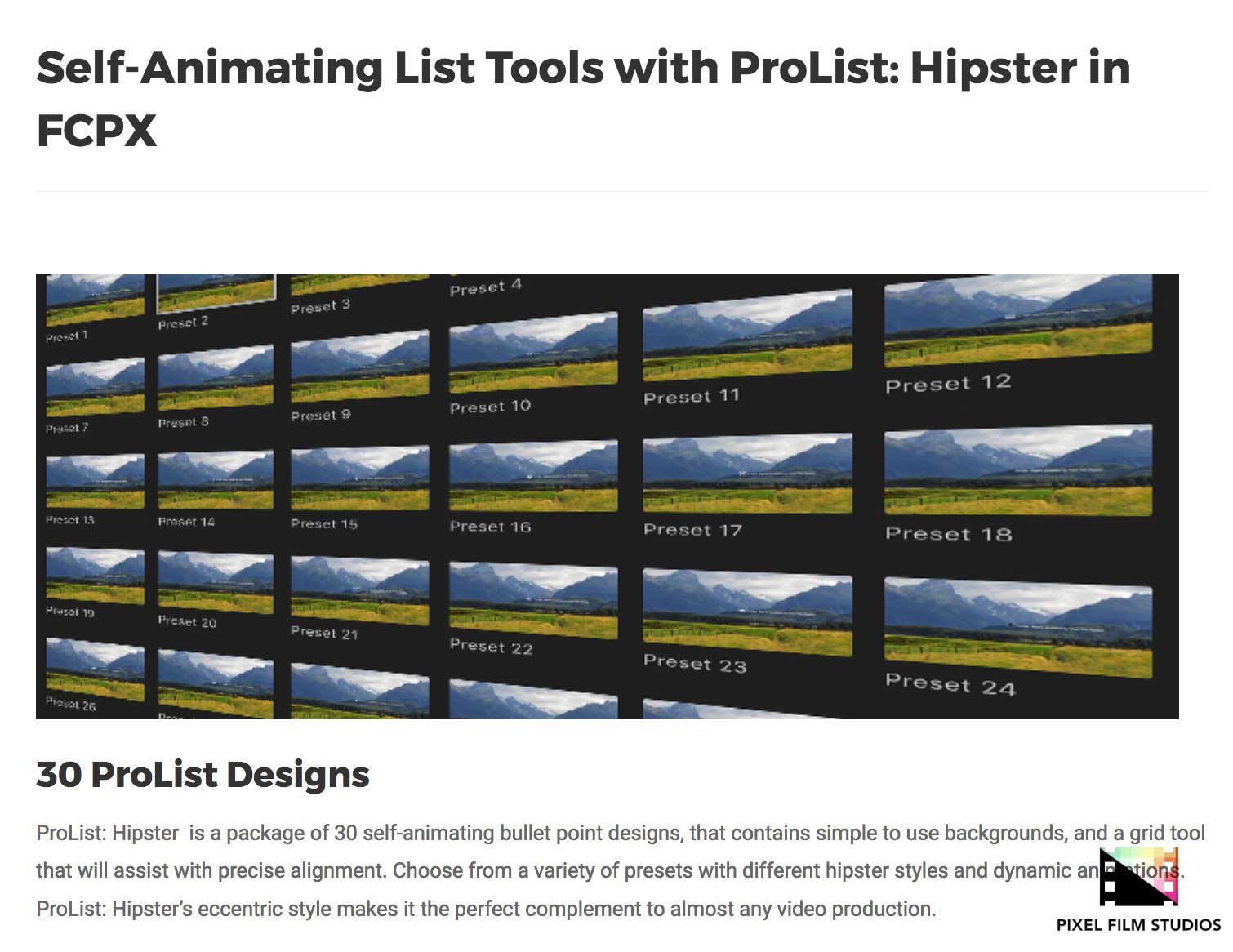Image resolution: width=1233 pixels, height=952 pixels.
Task: Pick the Preset 14 thumbnail
Action: (x=216, y=480)
